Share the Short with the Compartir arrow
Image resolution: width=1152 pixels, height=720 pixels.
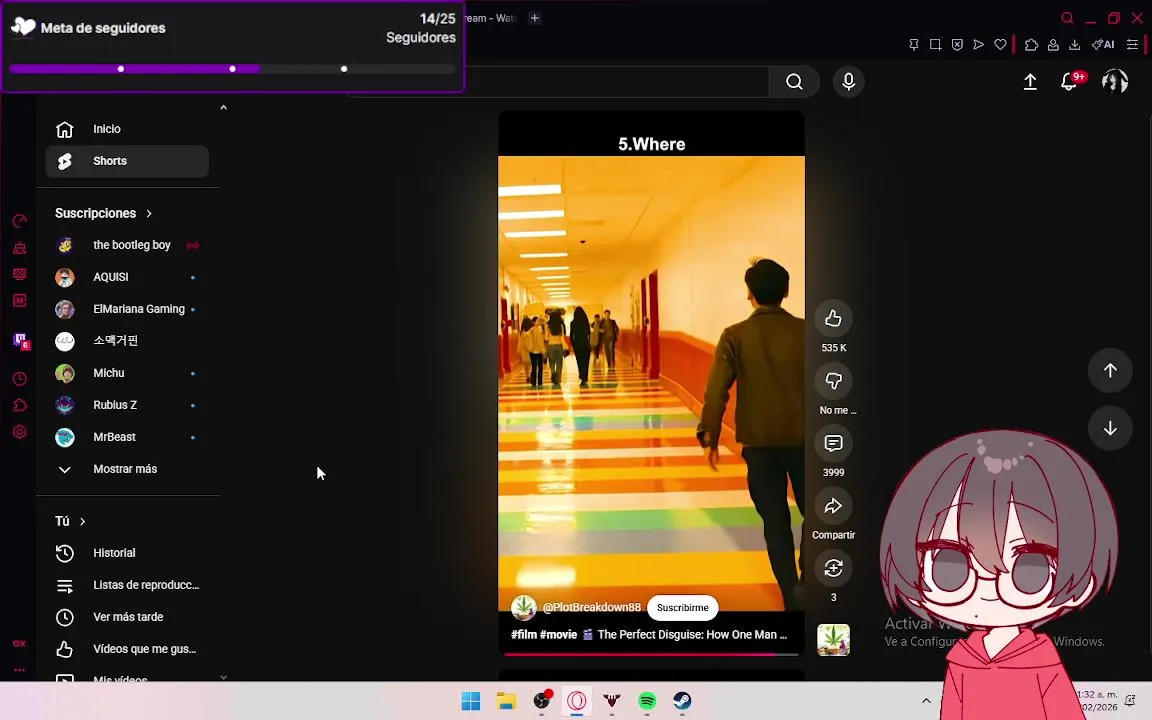833,505
